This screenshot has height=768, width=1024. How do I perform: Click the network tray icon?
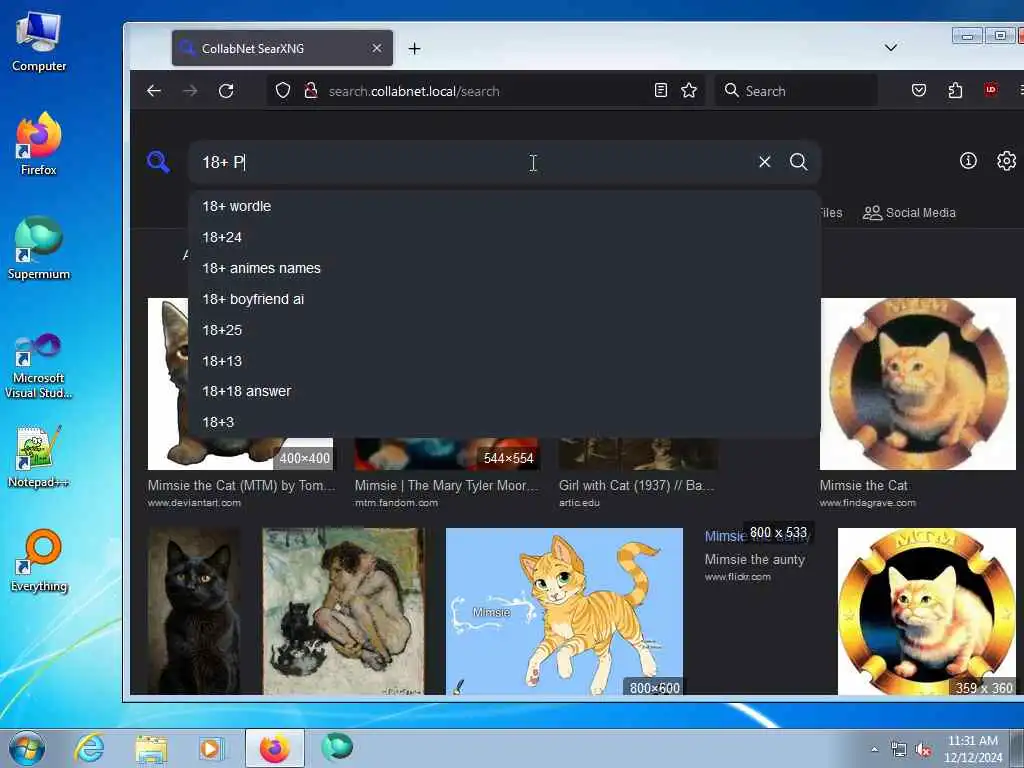[x=899, y=750]
